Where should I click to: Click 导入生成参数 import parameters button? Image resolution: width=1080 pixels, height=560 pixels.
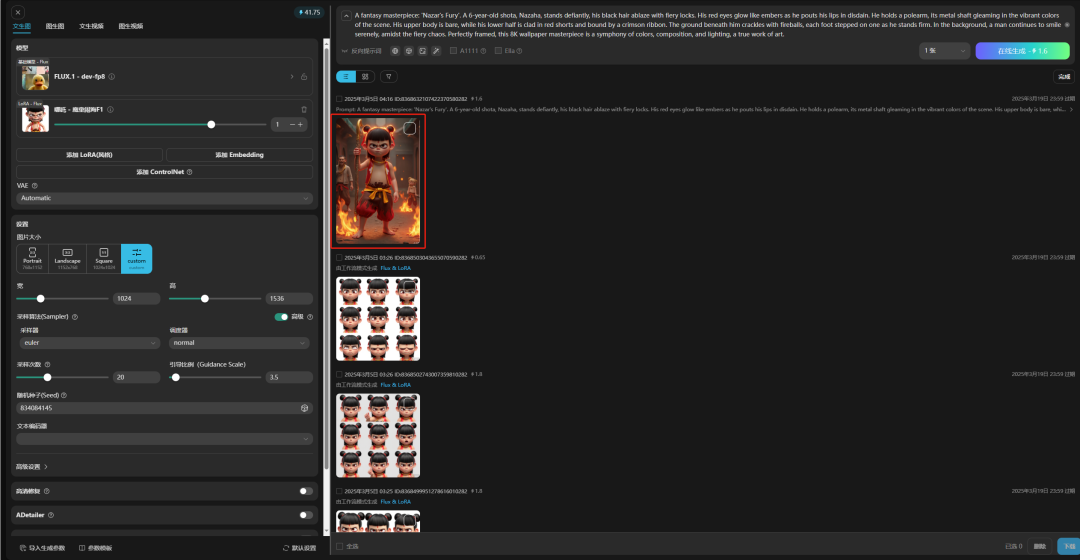tap(42, 548)
